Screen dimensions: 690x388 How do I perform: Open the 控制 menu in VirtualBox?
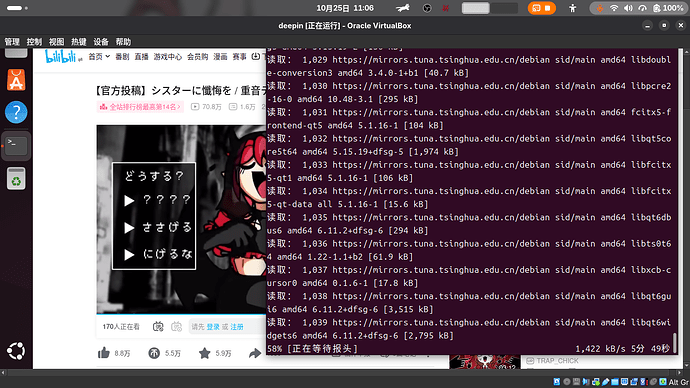point(34,42)
